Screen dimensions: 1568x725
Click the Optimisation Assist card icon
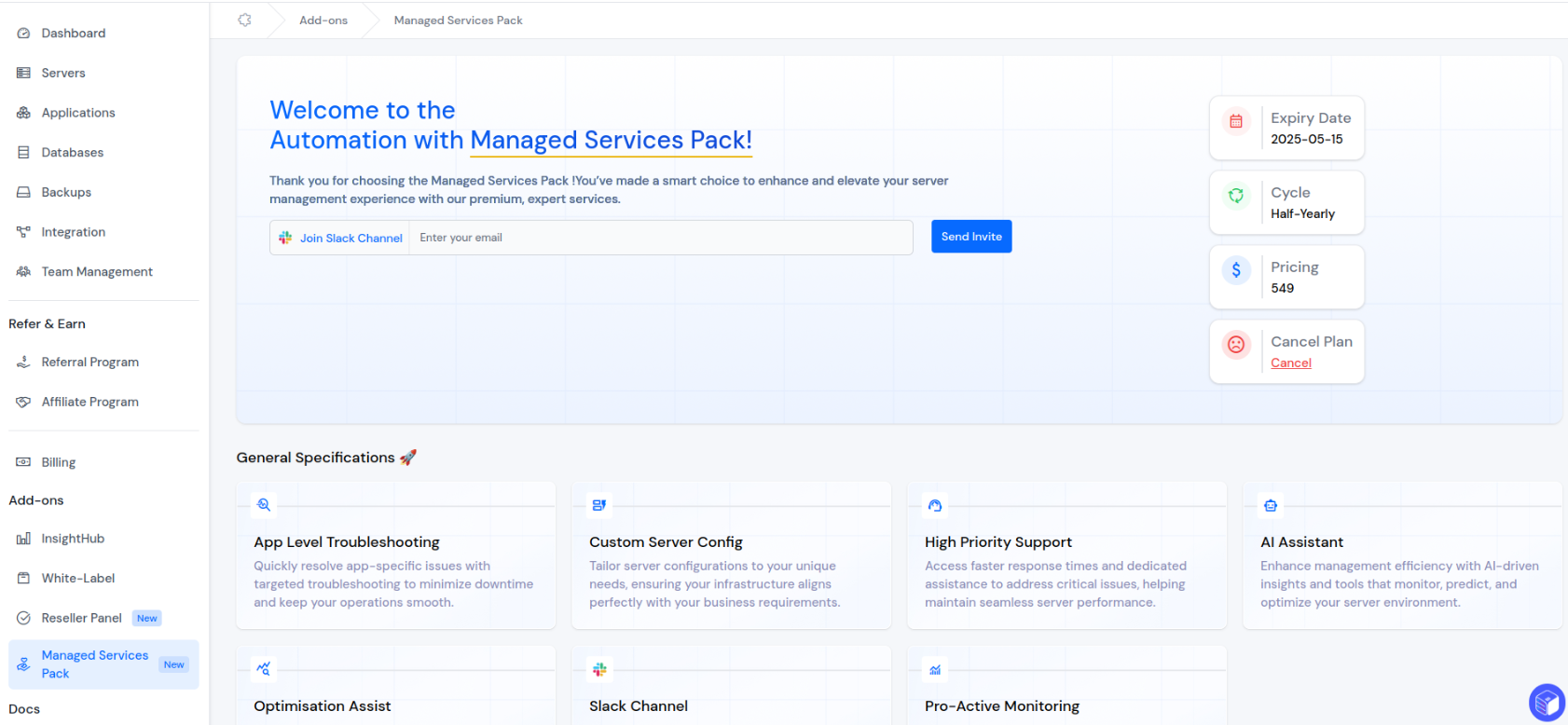click(x=264, y=669)
